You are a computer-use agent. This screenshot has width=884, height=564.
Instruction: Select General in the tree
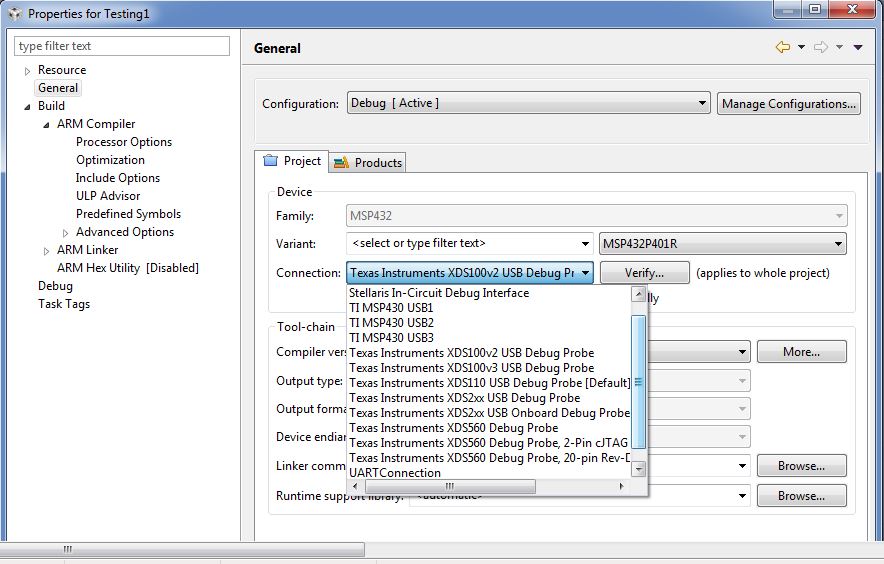[58, 88]
